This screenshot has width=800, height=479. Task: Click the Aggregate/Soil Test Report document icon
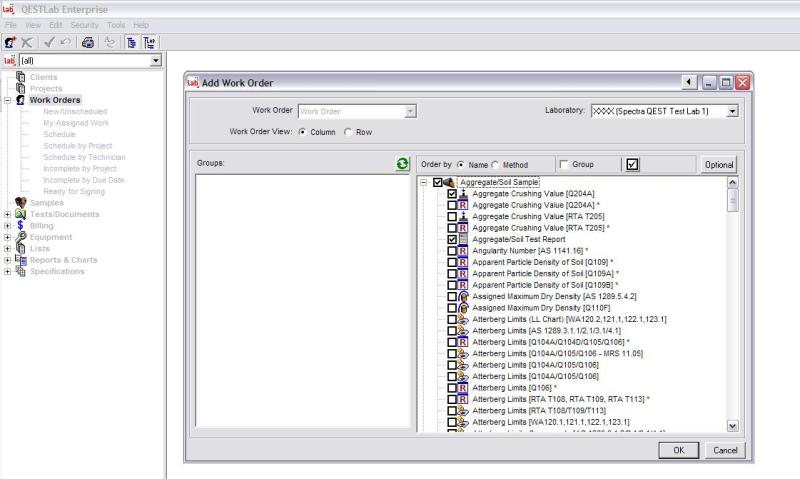[464, 240]
